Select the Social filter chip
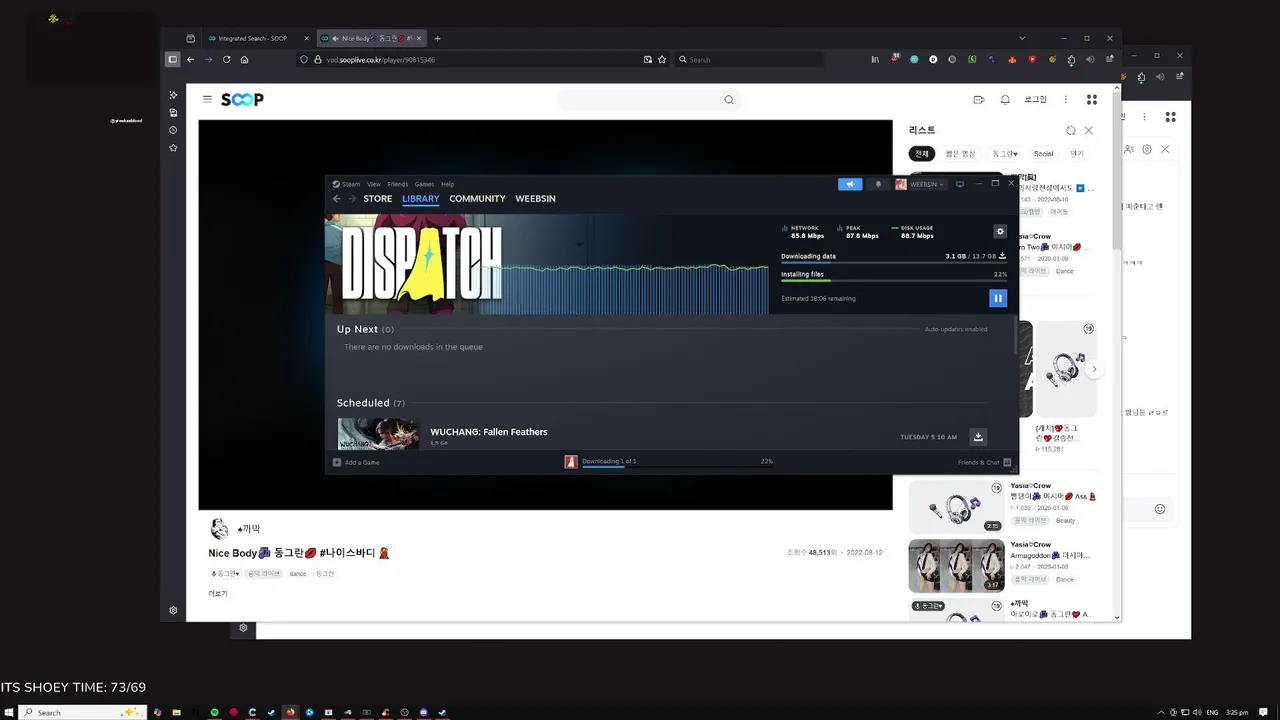The image size is (1280, 720). click(x=1043, y=154)
